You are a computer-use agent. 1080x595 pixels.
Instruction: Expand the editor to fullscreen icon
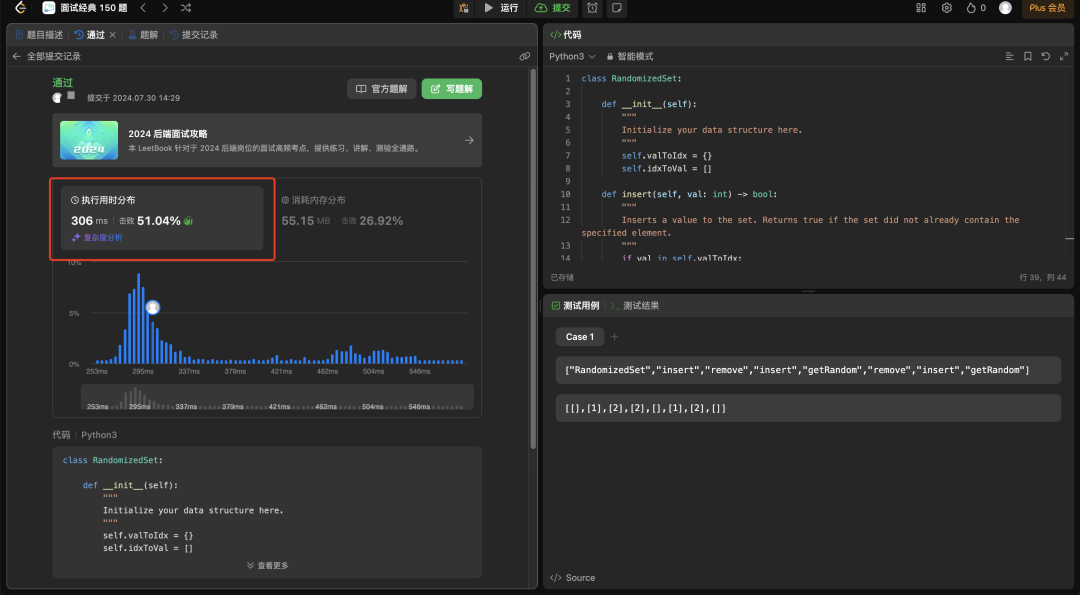[x=1063, y=56]
